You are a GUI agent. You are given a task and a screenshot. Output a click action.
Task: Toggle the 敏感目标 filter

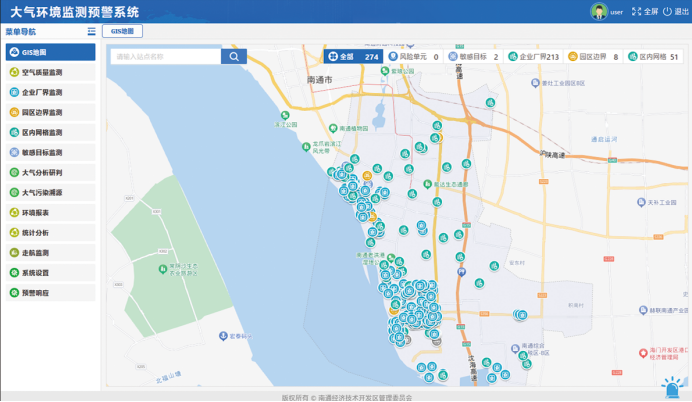pos(473,57)
